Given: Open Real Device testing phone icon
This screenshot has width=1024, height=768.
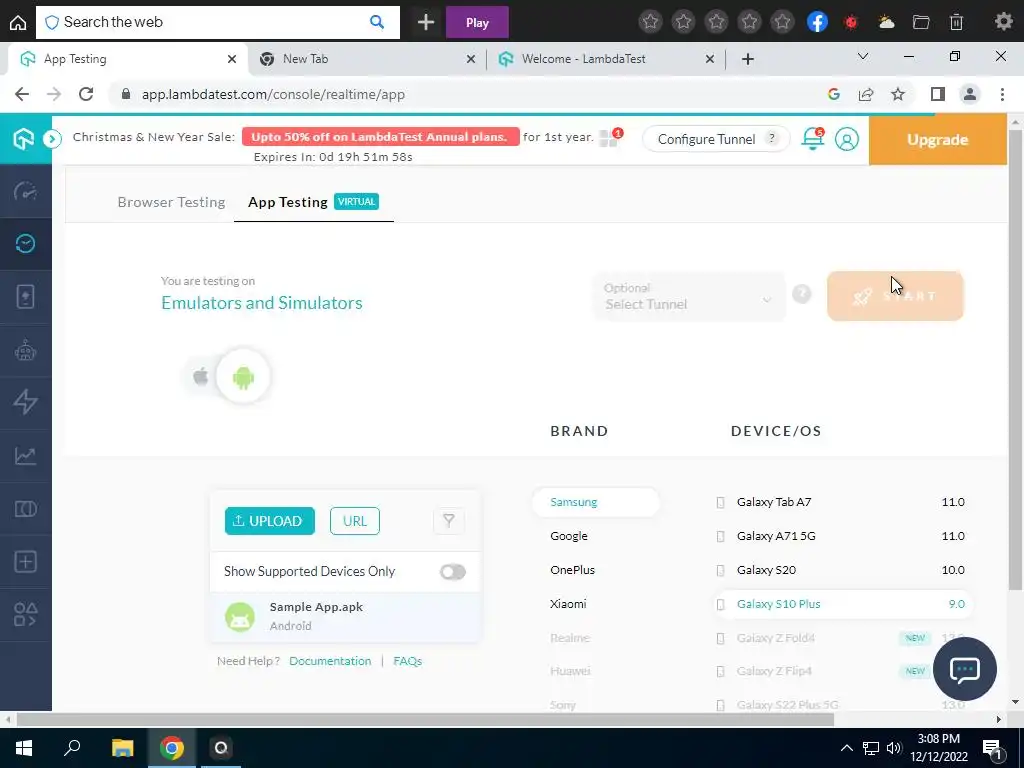Looking at the screenshot, I should click(x=25, y=297).
